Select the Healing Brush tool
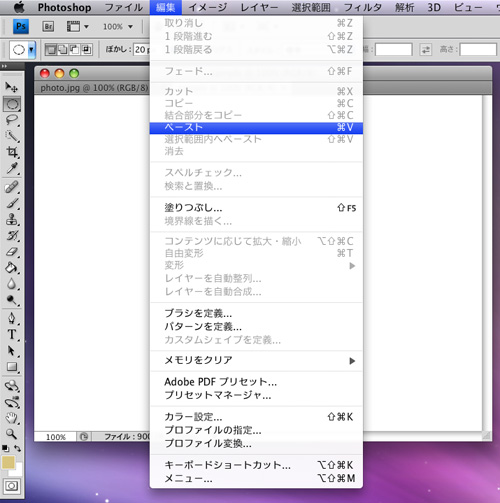 12,187
